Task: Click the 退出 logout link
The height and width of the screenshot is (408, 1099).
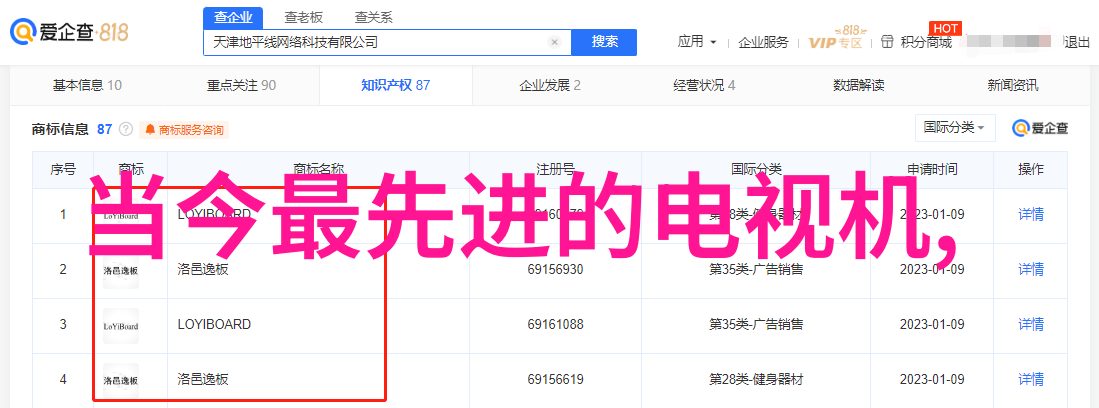Action: pyautogui.click(x=1077, y=42)
